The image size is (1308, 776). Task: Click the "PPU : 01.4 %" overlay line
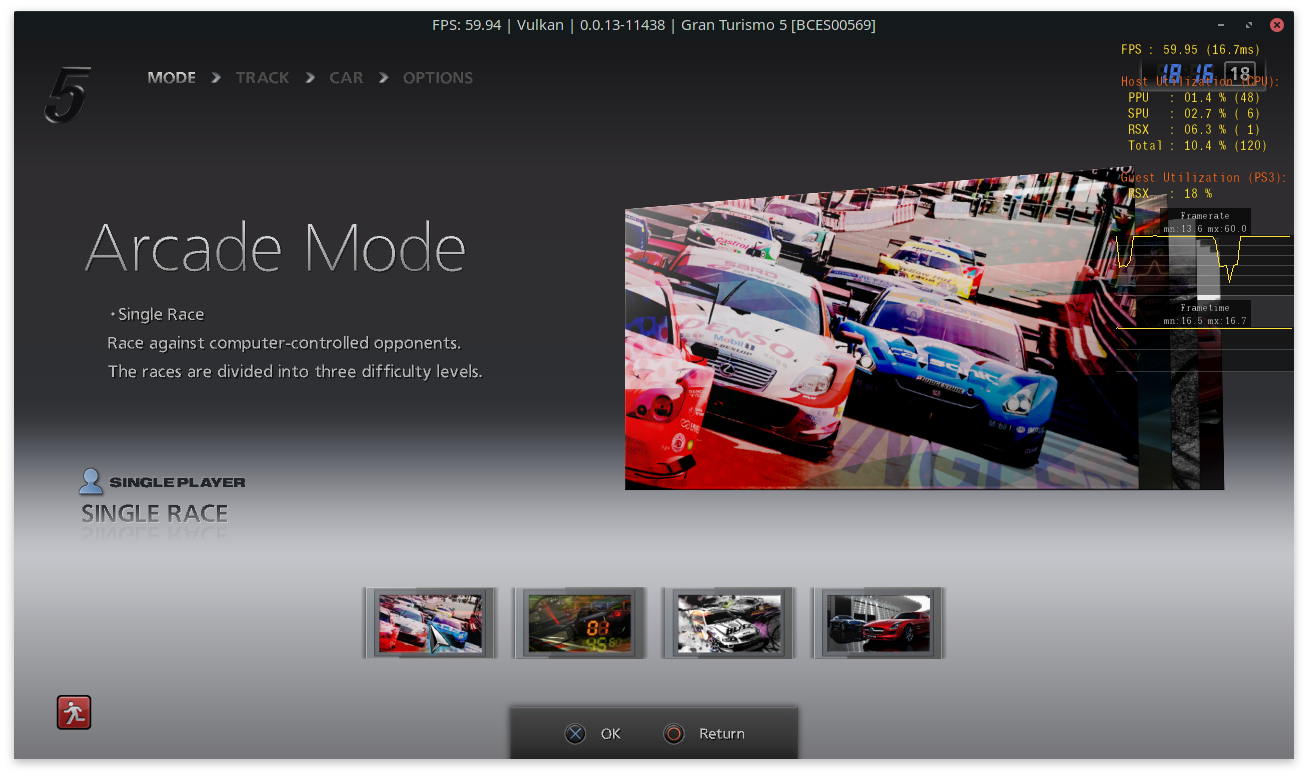click(1194, 98)
